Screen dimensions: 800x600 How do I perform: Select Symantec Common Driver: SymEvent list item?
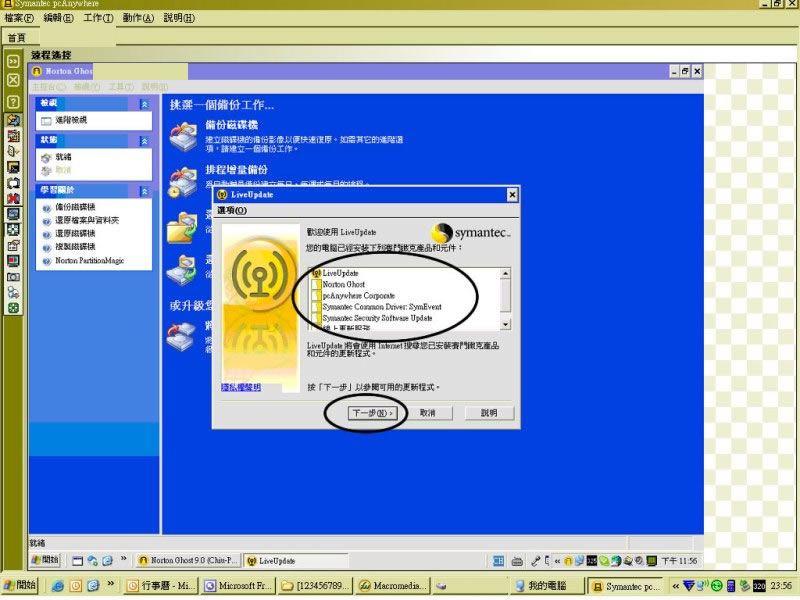pyautogui.click(x=382, y=307)
